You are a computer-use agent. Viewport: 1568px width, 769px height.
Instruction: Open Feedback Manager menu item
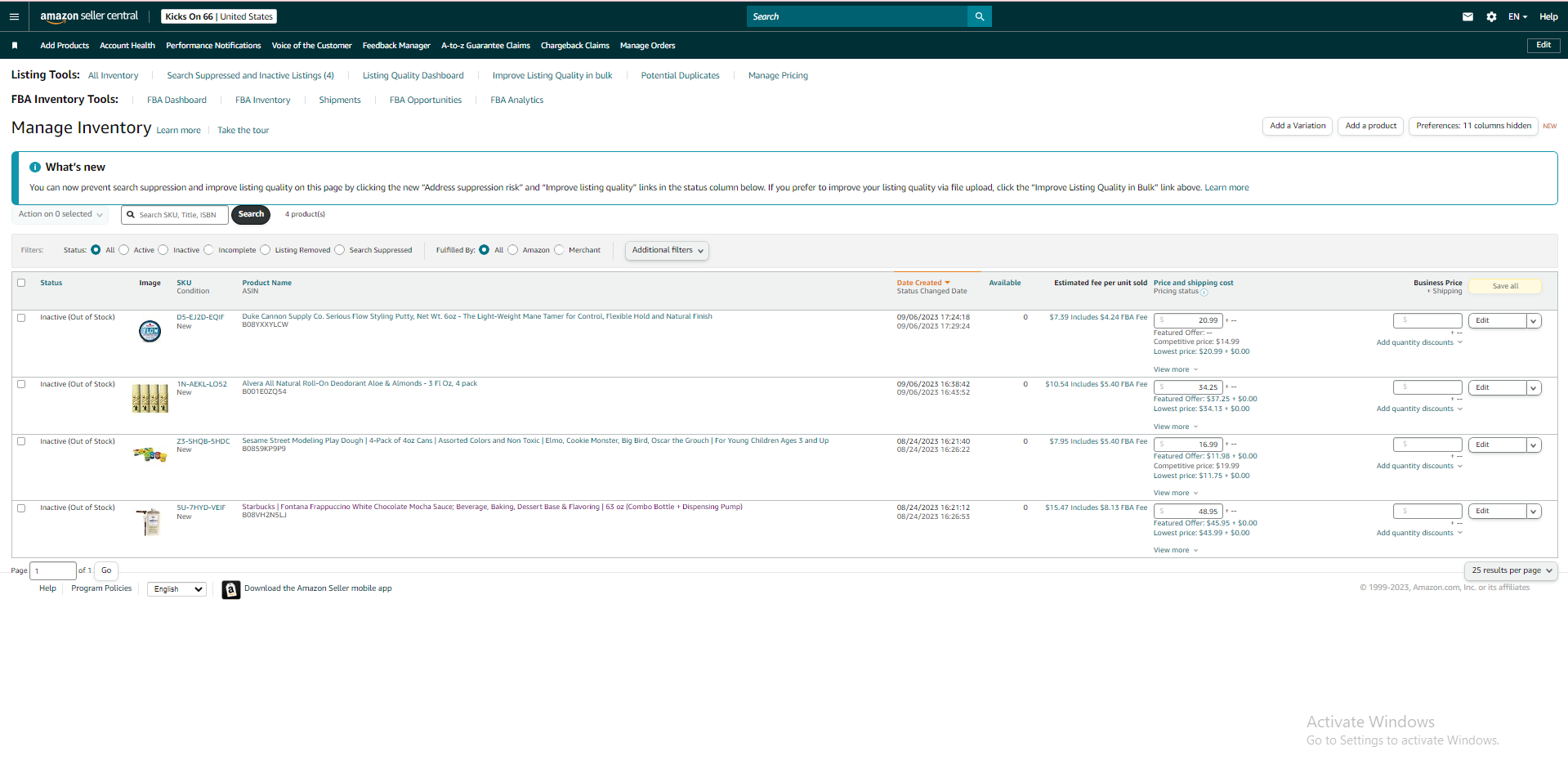(x=396, y=46)
